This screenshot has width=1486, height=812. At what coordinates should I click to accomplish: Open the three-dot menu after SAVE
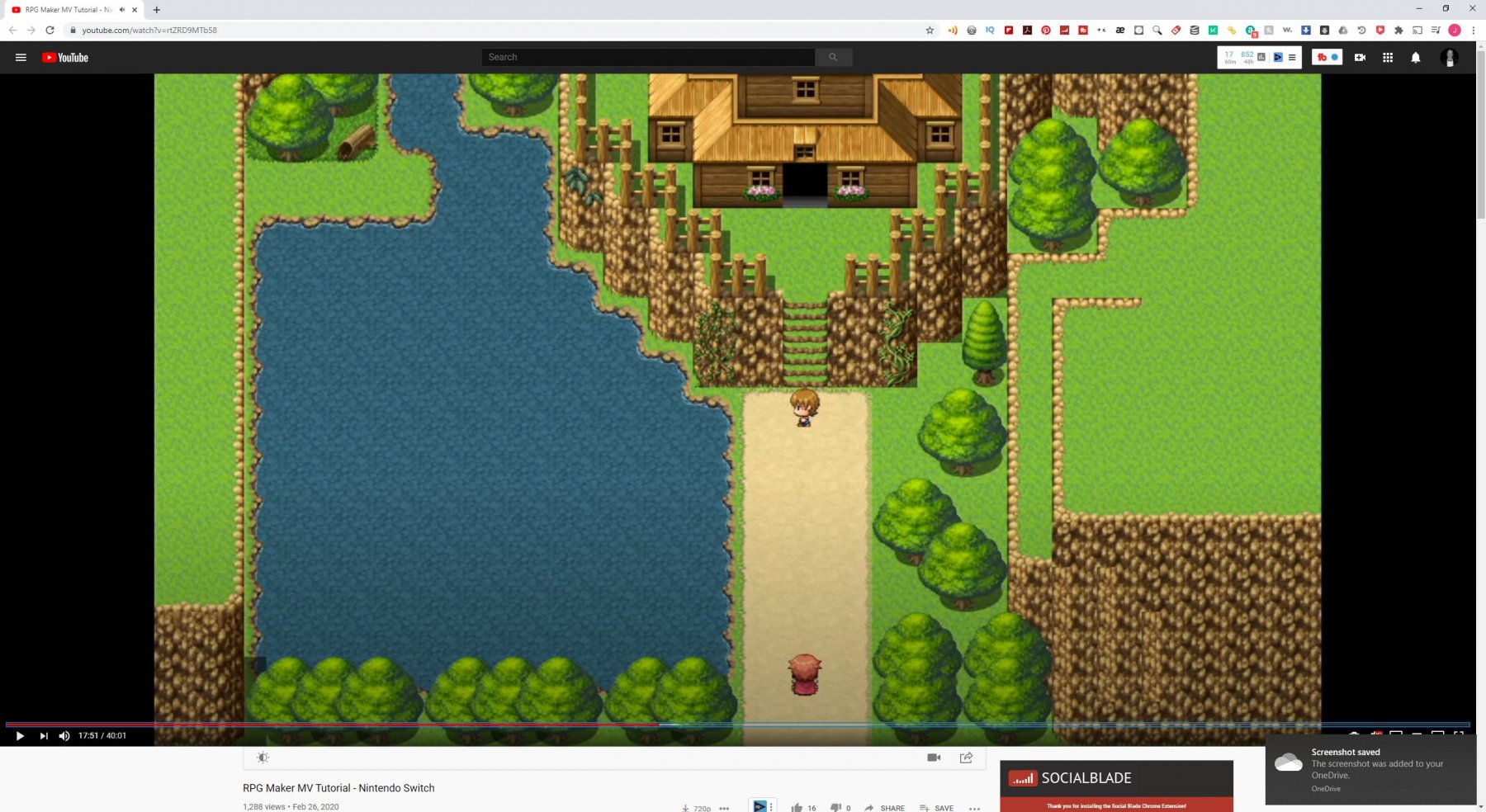click(974, 808)
